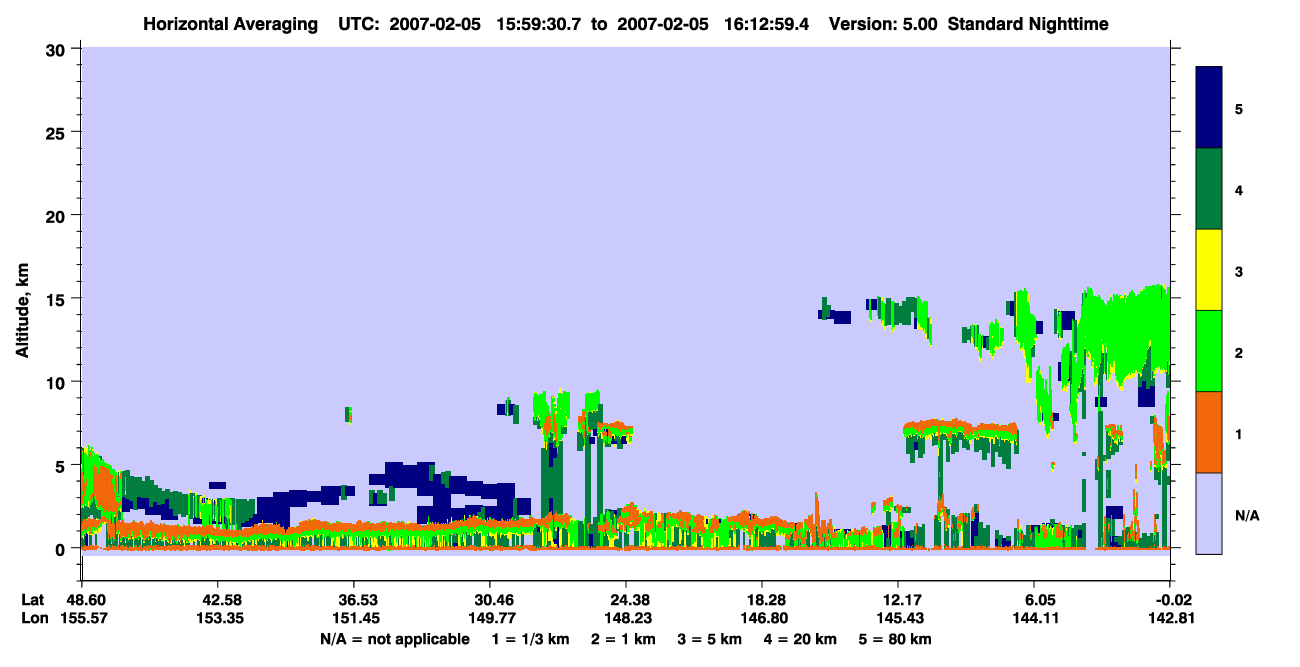Click the 'Lat' row label
The width and height of the screenshot is (1300, 667).
(x=33, y=600)
